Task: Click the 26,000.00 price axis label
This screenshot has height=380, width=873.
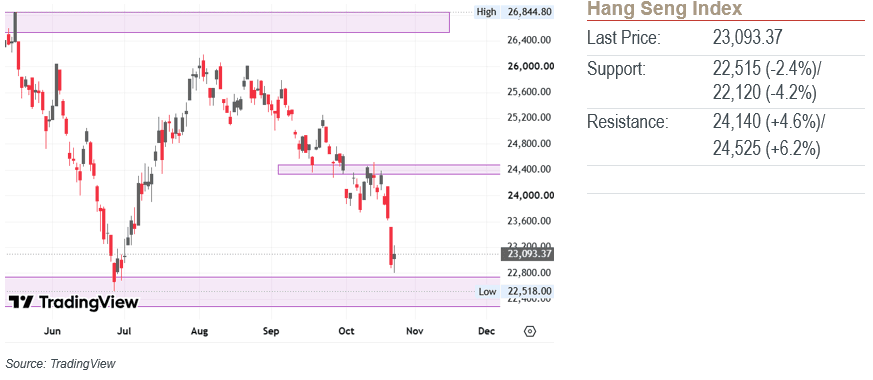Action: [531, 66]
